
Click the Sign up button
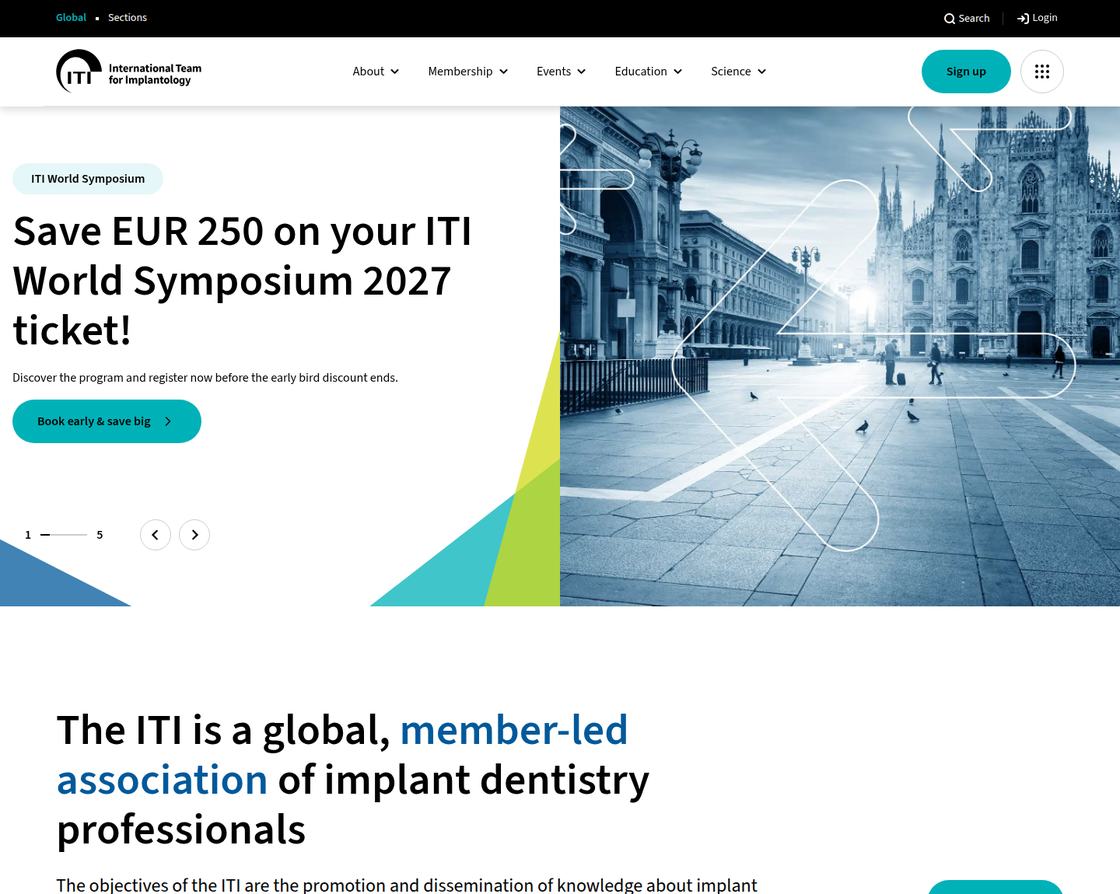click(x=966, y=71)
